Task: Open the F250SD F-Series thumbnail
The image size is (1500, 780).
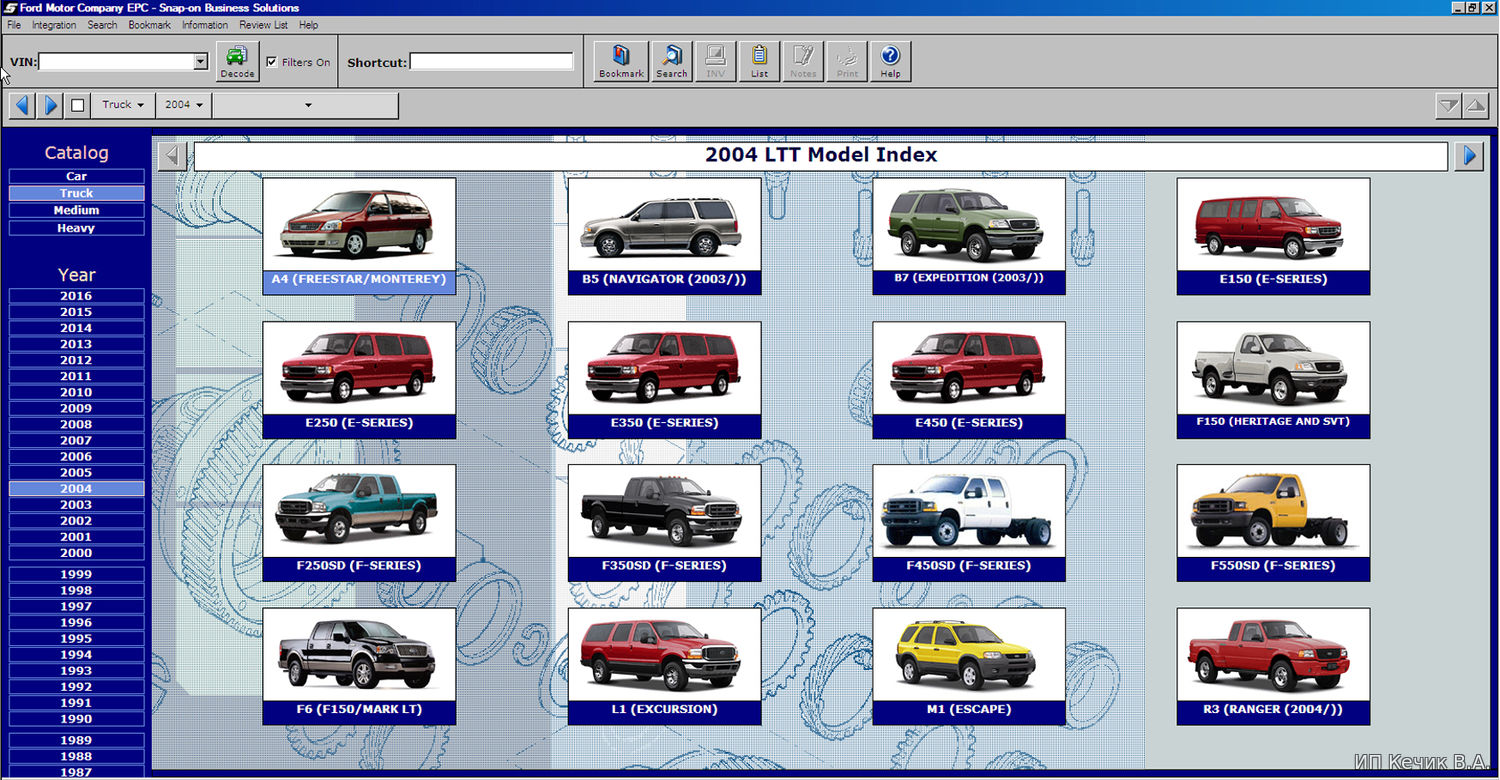Action: coord(359,523)
